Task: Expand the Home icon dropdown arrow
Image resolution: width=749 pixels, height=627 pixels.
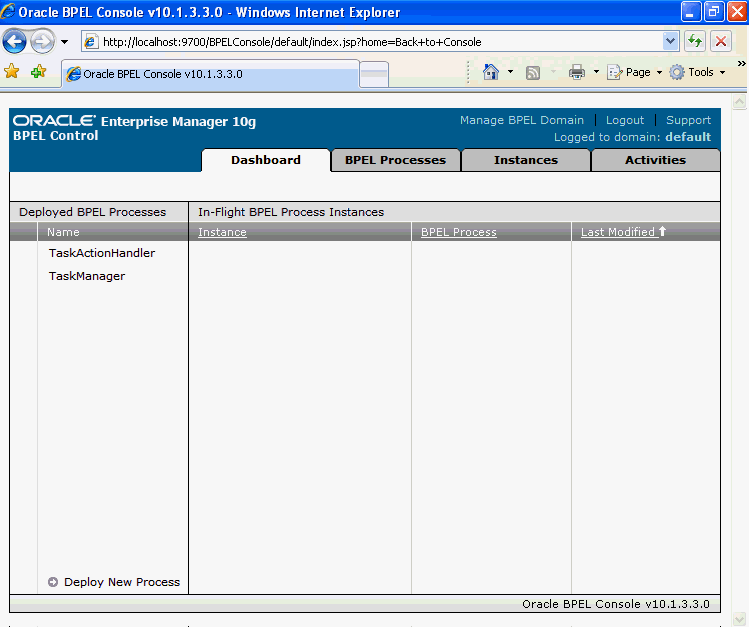Action: click(510, 72)
